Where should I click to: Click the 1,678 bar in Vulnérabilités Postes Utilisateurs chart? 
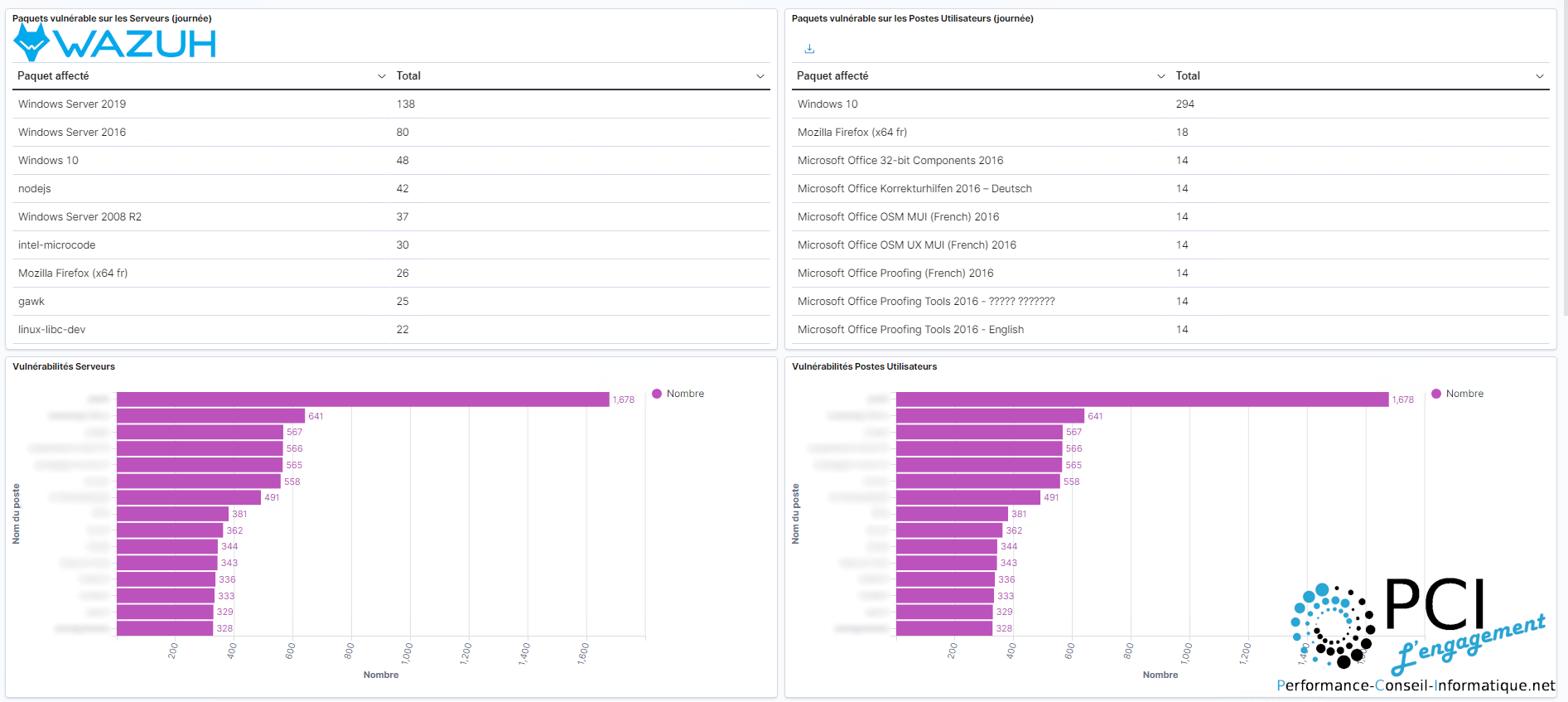[x=1142, y=399]
